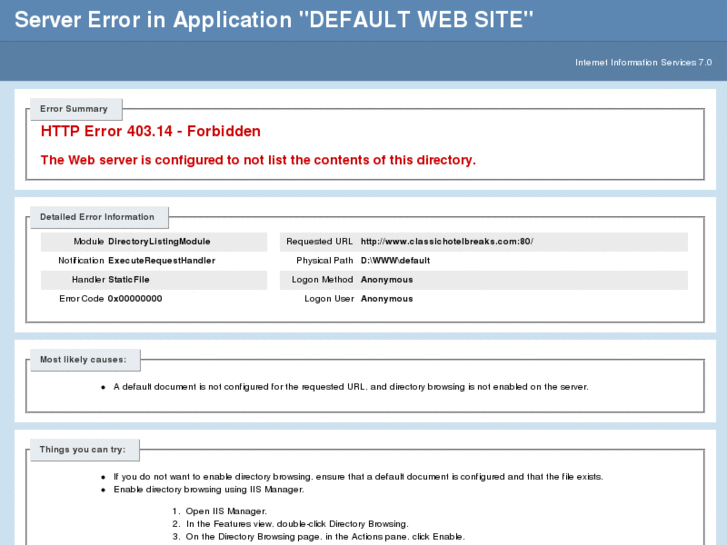Click the '0x00000000' error code value
The height and width of the screenshot is (545, 727).
[x=135, y=298]
